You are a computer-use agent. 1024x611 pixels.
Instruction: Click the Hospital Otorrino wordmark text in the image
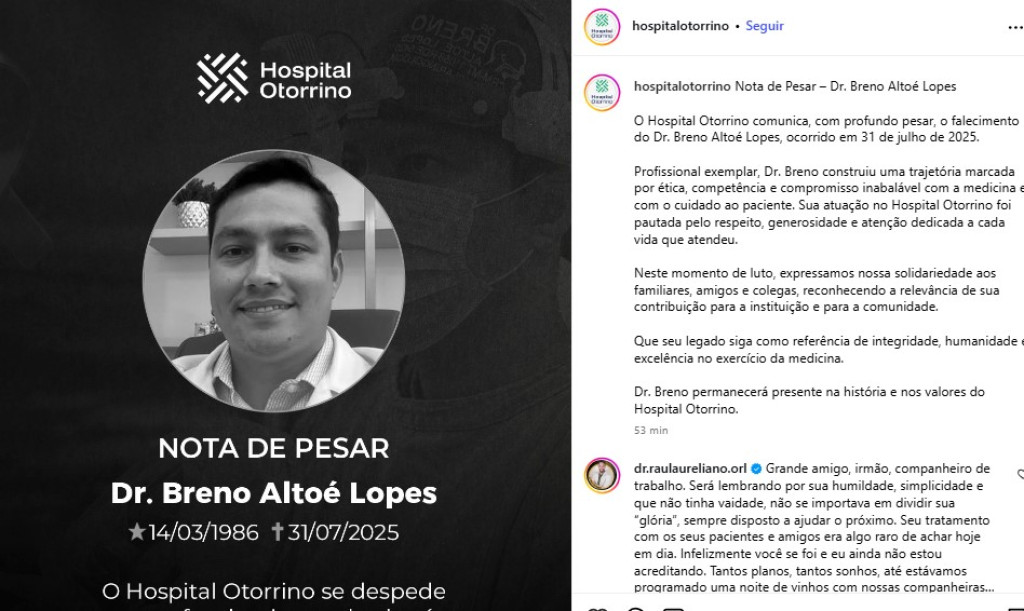305,80
